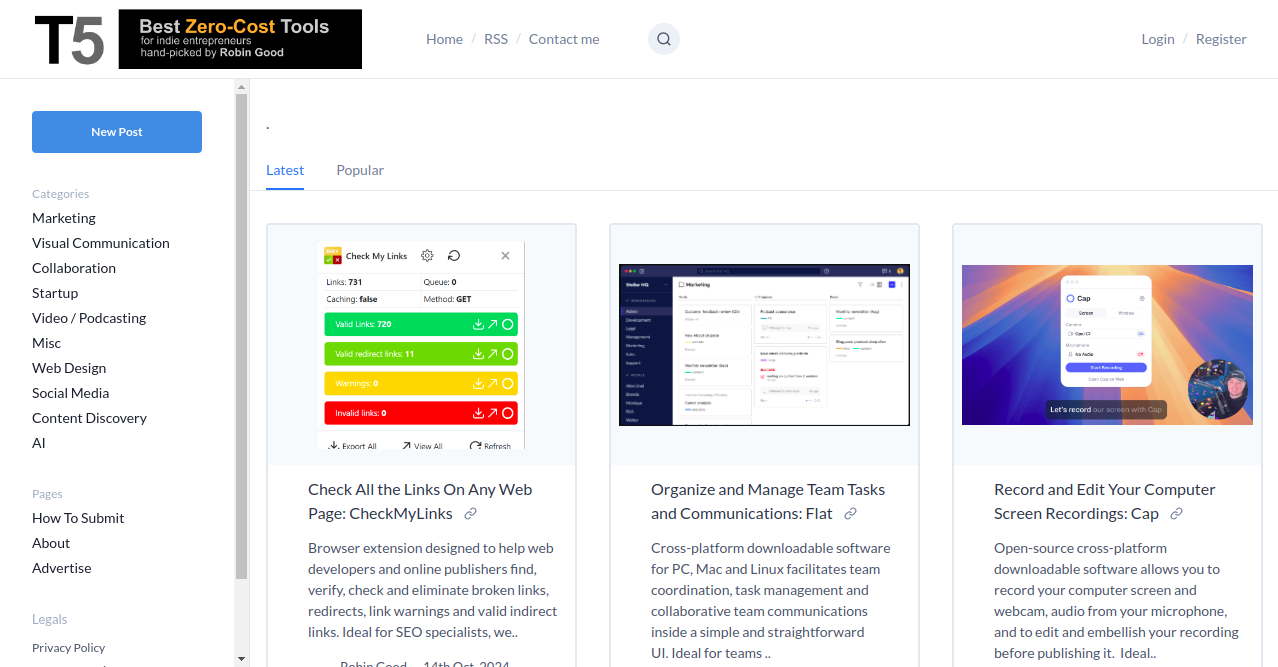Screen dimensions: 1278x667
Task: Click the T5 logo
Action: point(69,40)
